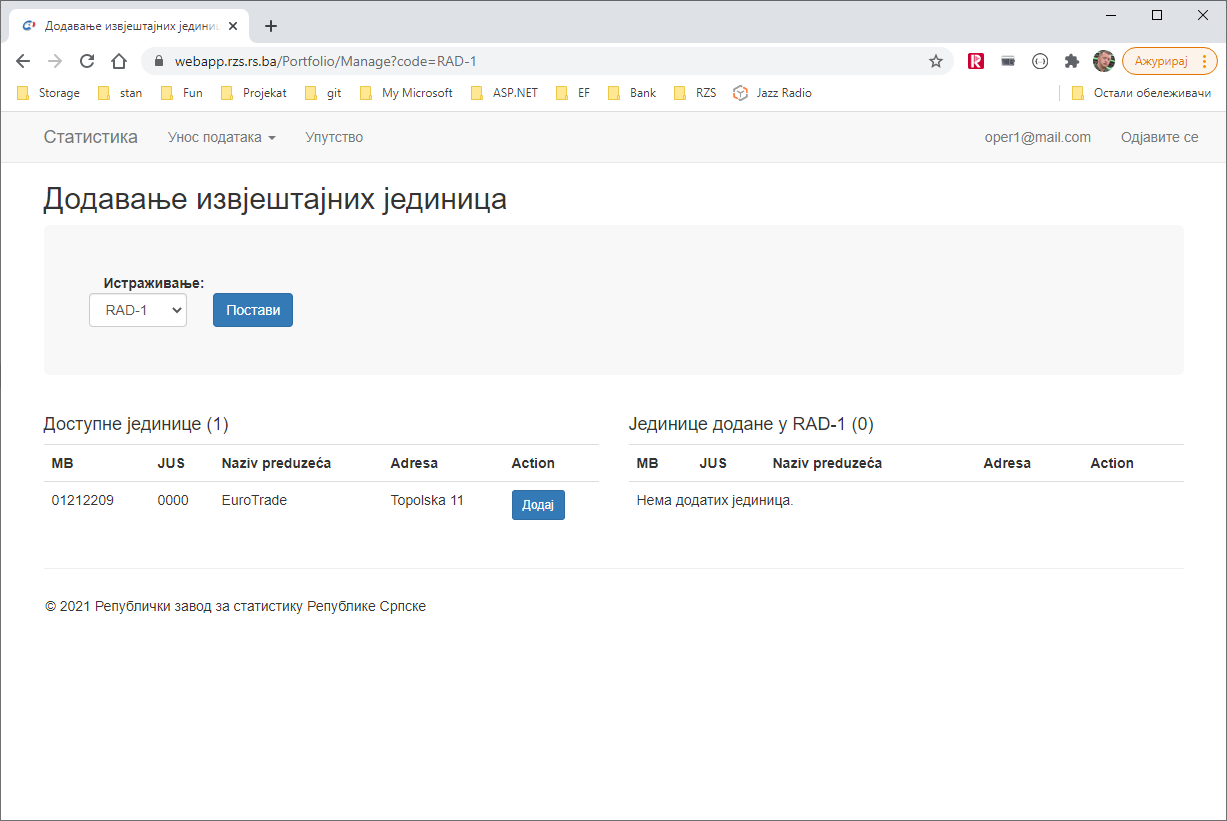Add EuroTrade using the Додај button
Screen dimensions: 1227x821
point(538,505)
